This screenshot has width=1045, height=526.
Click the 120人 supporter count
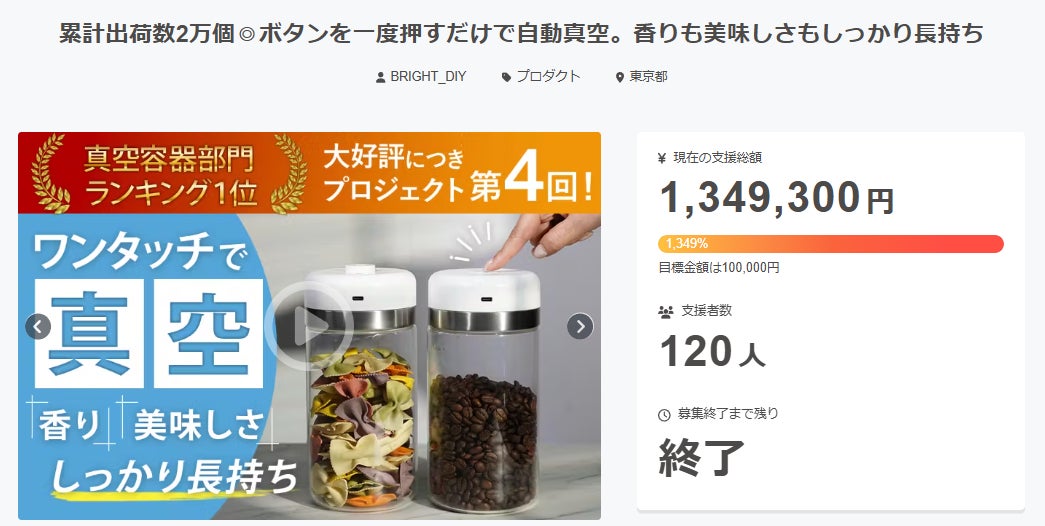tap(712, 351)
